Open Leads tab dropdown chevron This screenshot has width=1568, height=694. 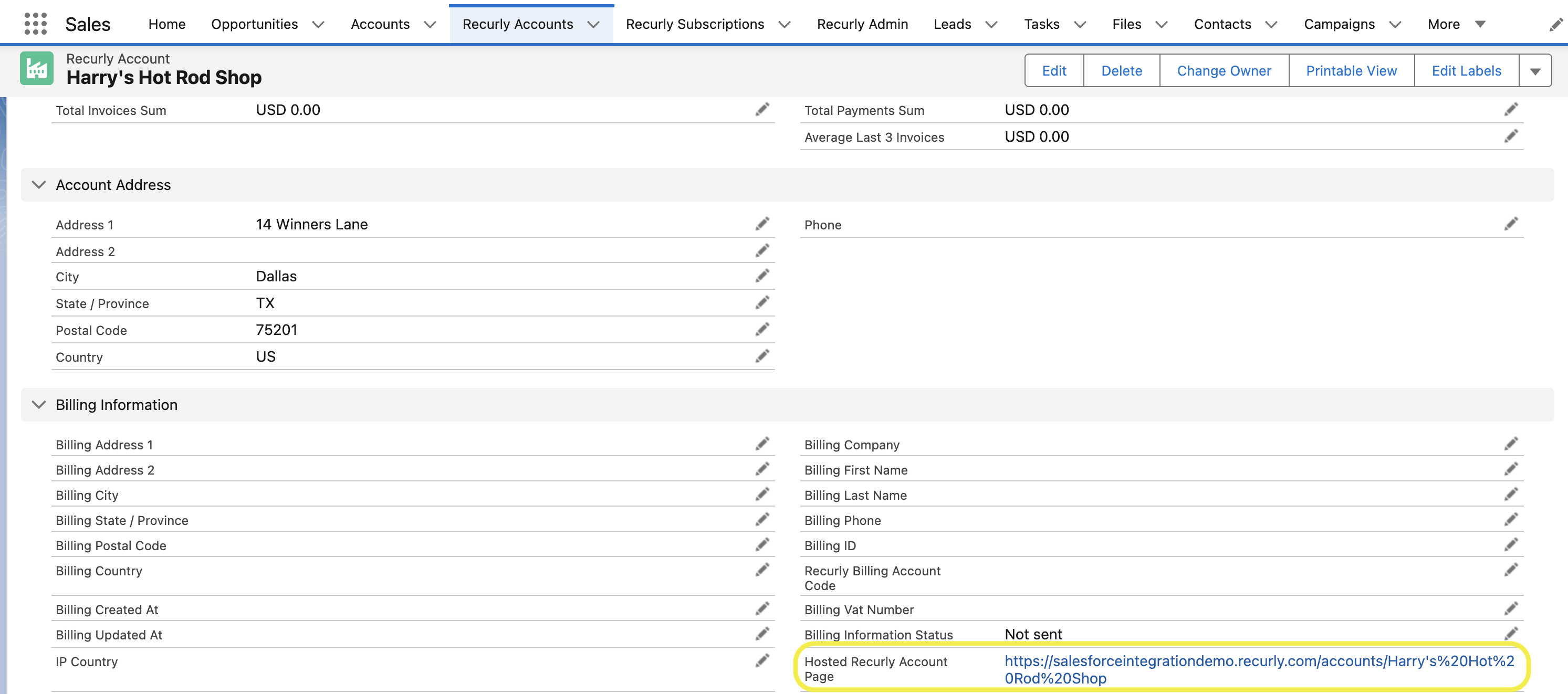click(x=991, y=24)
